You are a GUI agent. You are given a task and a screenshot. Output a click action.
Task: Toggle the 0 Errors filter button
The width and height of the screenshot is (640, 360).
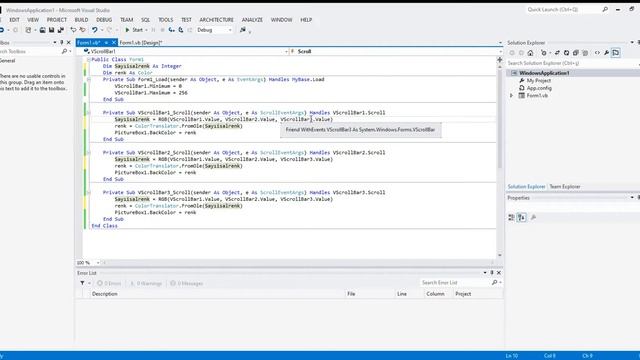109,283
